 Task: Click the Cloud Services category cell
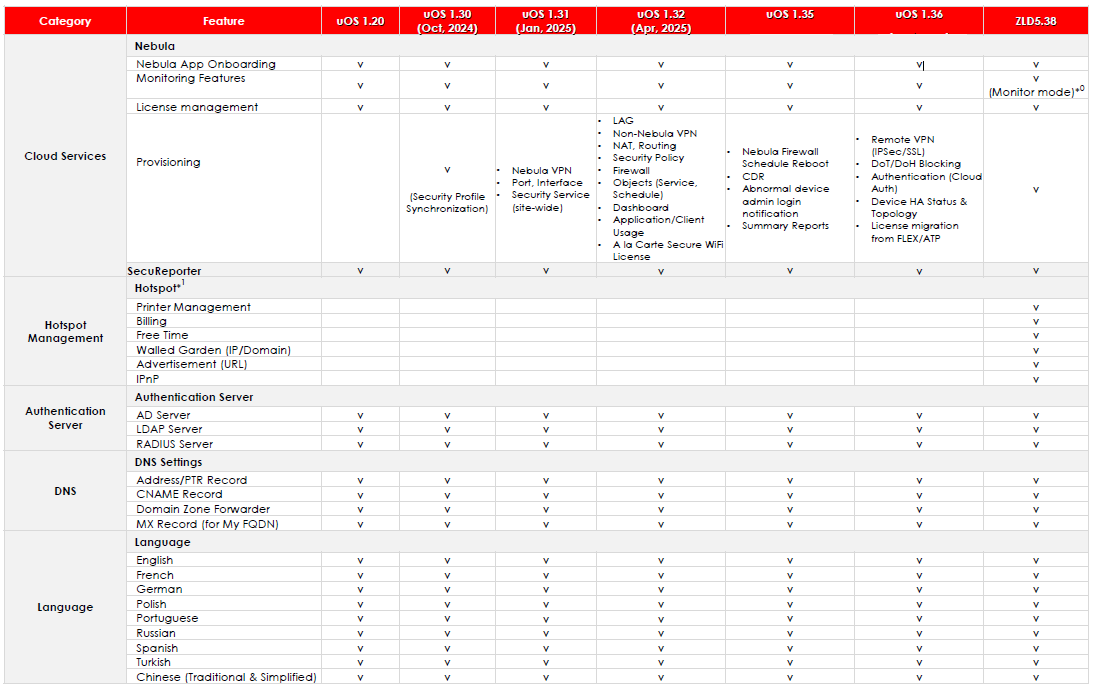(x=64, y=157)
